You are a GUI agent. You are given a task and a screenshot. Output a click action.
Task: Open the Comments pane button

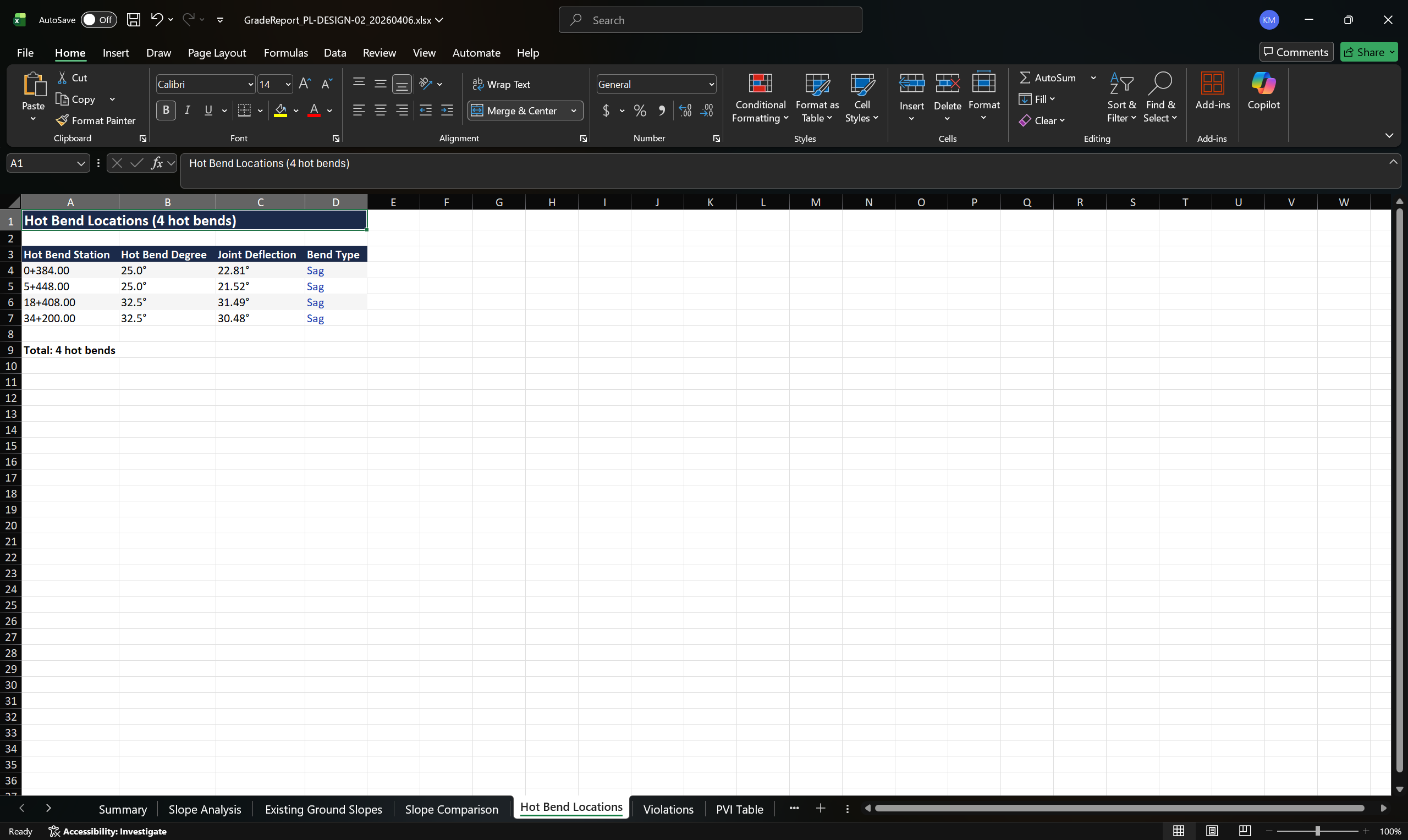pos(1295,52)
